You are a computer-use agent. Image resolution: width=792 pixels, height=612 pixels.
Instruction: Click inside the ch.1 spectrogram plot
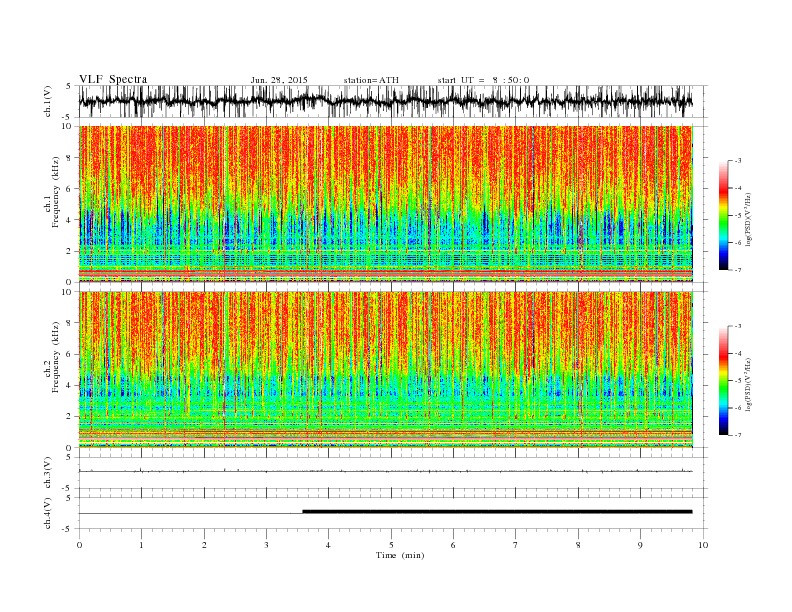[386, 204]
